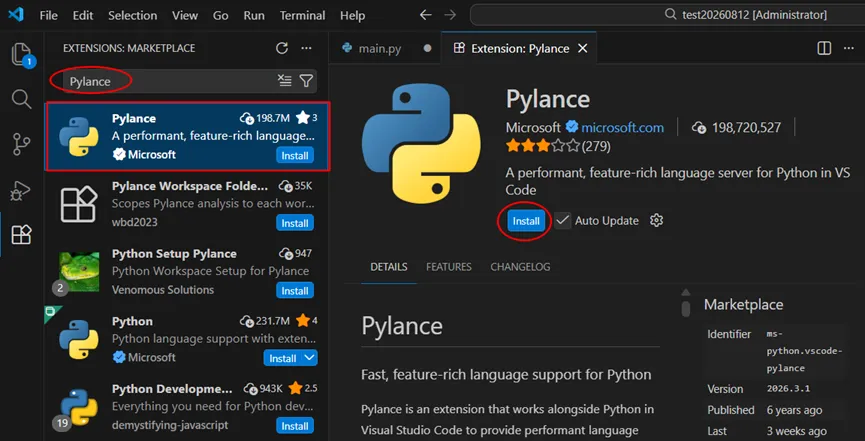Install Pylance from the details page

pos(526,221)
